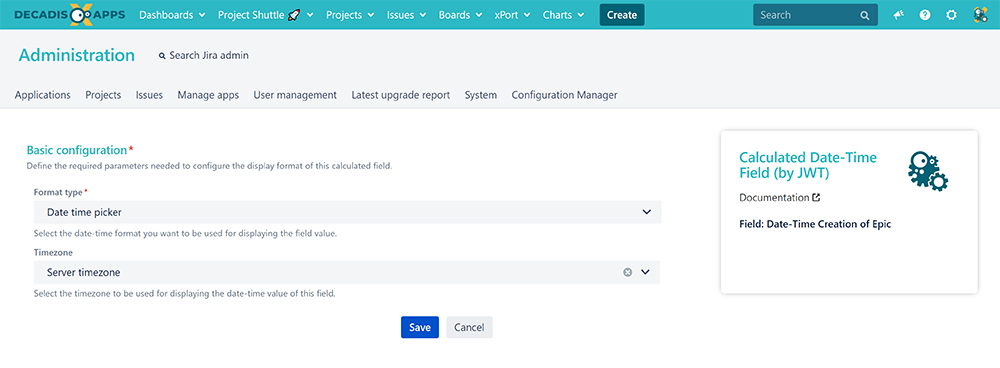Expand the Timezone dropdown chevron
The image size is (1000, 368).
click(645, 272)
